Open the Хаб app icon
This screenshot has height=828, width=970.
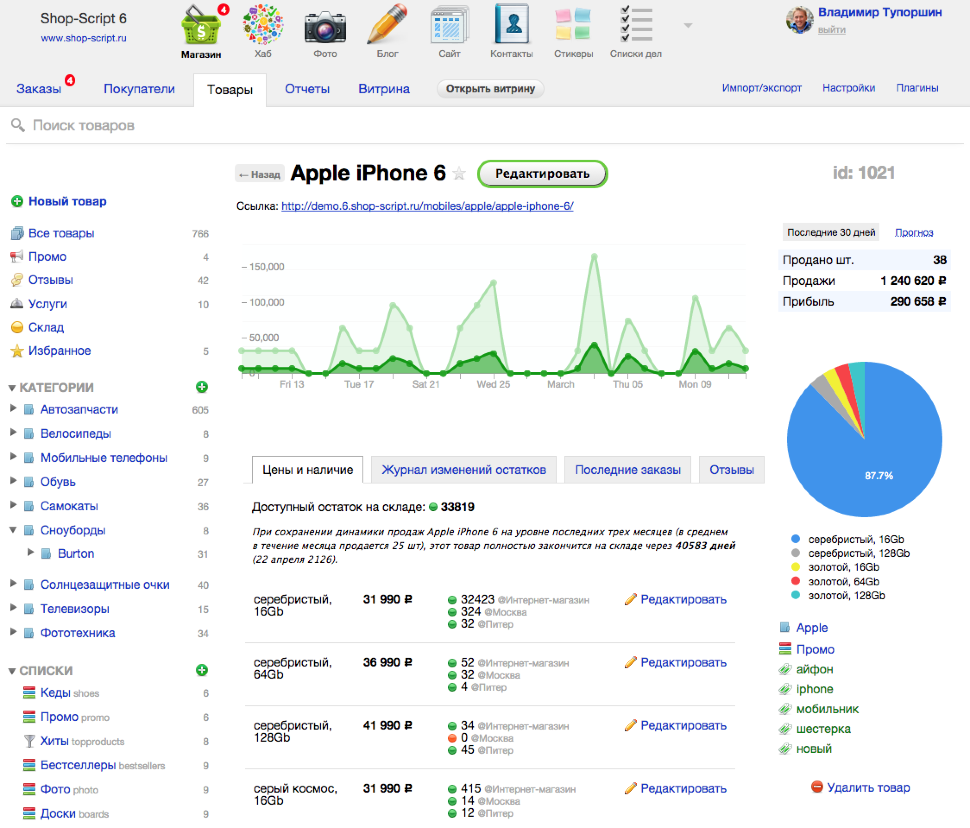(x=263, y=31)
